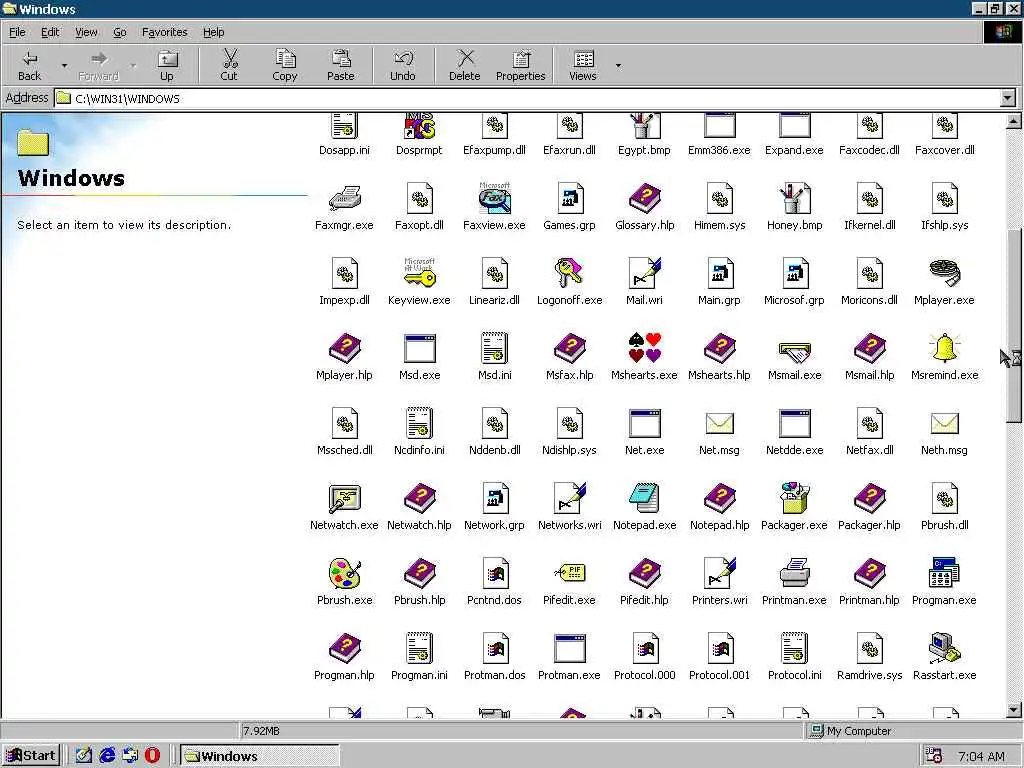This screenshot has height=768, width=1024.
Task: Select the Ramdrive.sys file name
Action: pyautogui.click(x=869, y=675)
